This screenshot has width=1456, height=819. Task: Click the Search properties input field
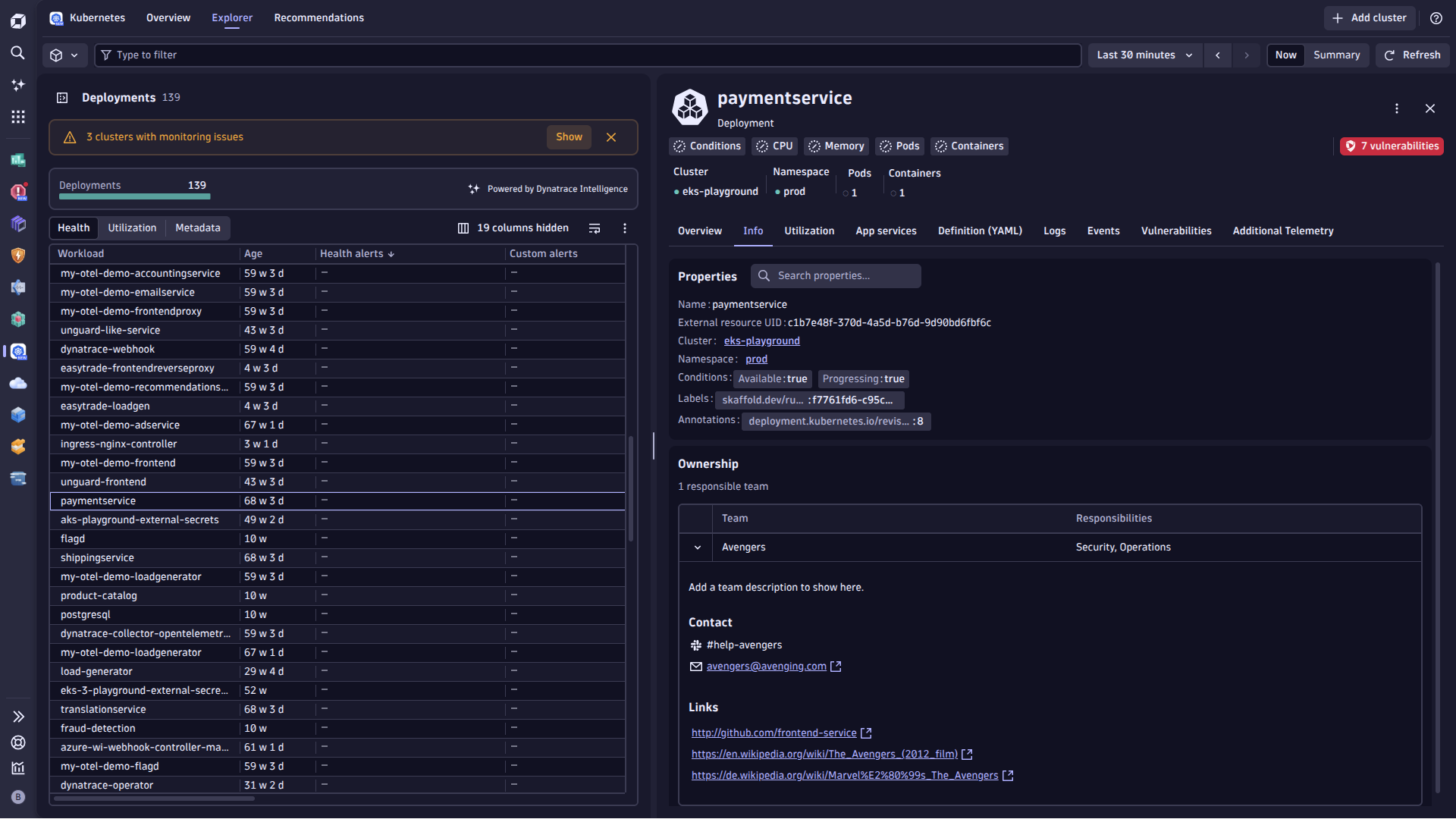click(835, 275)
